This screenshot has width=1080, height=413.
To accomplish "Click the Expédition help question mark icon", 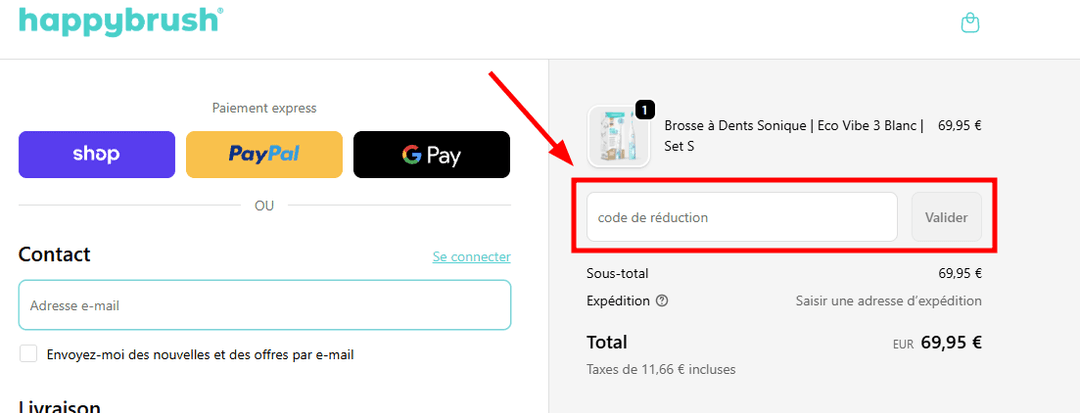I will (x=662, y=301).
